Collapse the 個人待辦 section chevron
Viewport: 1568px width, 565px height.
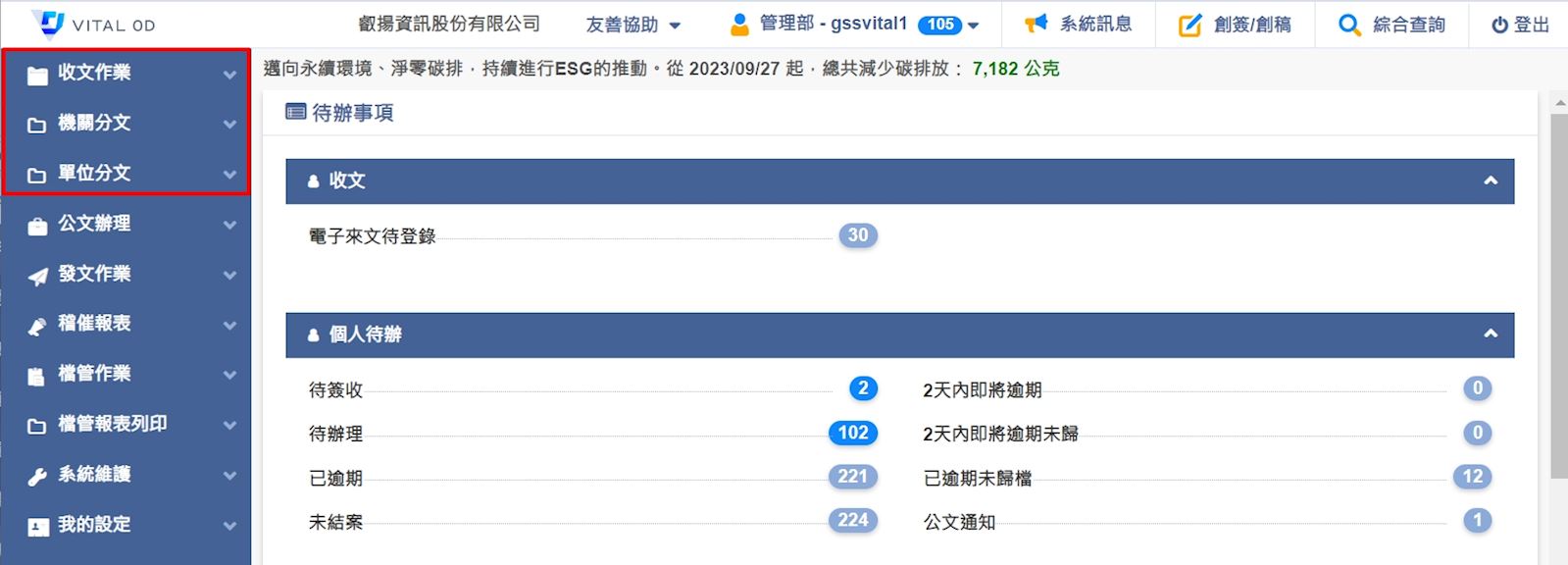pos(1490,334)
